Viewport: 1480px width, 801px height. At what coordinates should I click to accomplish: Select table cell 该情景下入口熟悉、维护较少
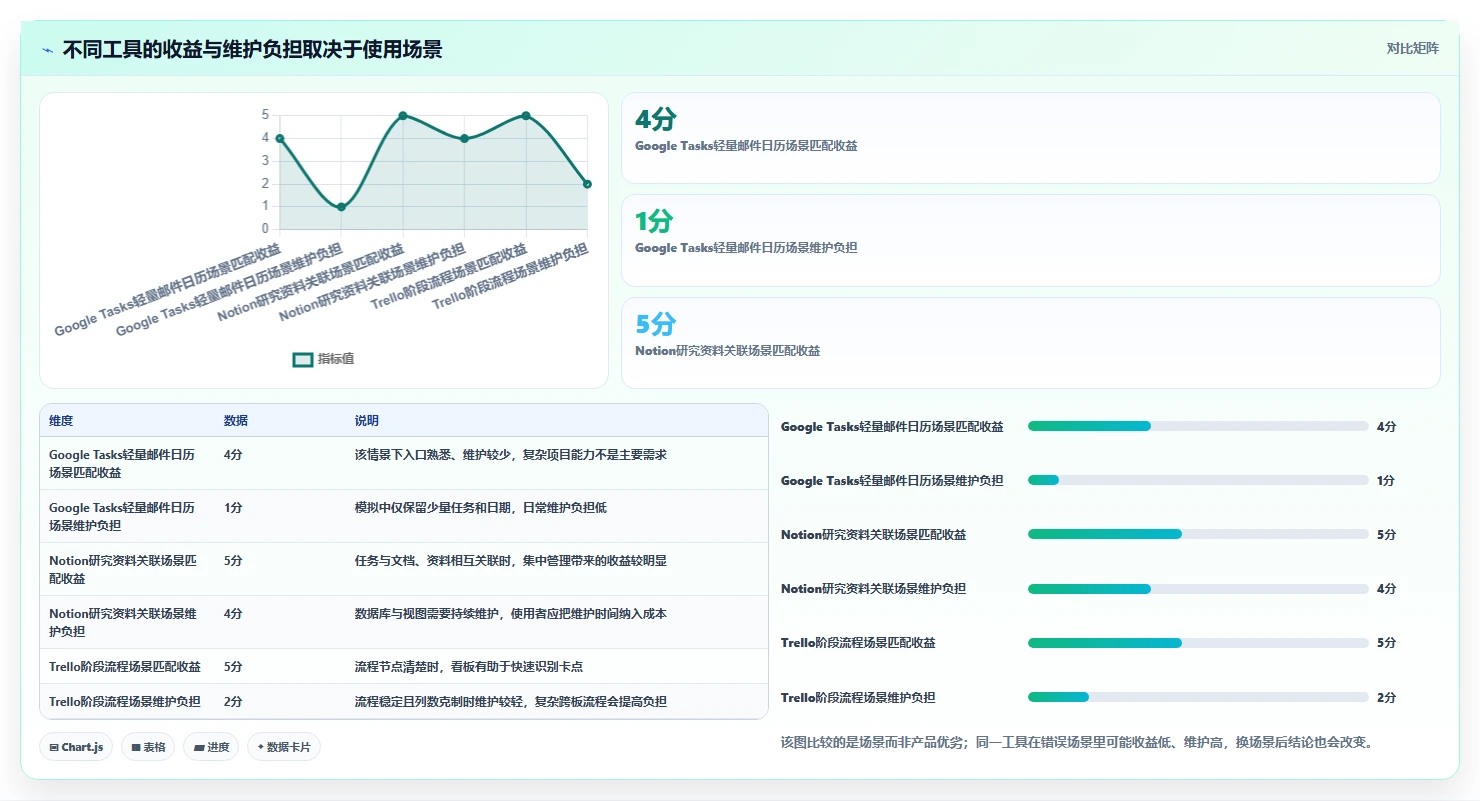(x=510, y=455)
